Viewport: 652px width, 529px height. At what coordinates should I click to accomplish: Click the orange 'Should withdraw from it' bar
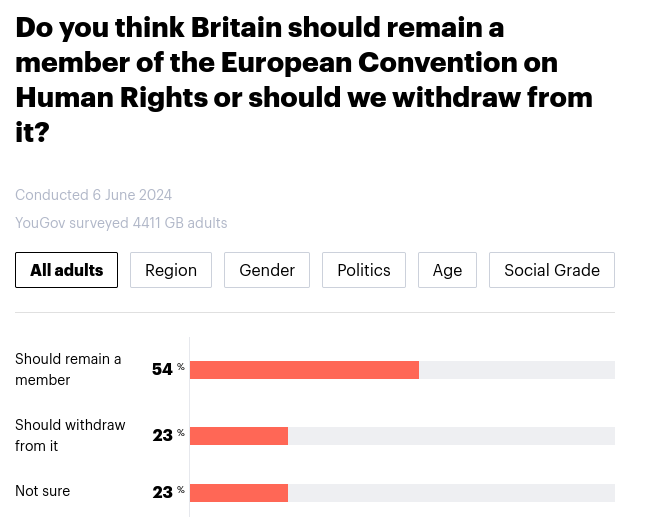click(239, 436)
